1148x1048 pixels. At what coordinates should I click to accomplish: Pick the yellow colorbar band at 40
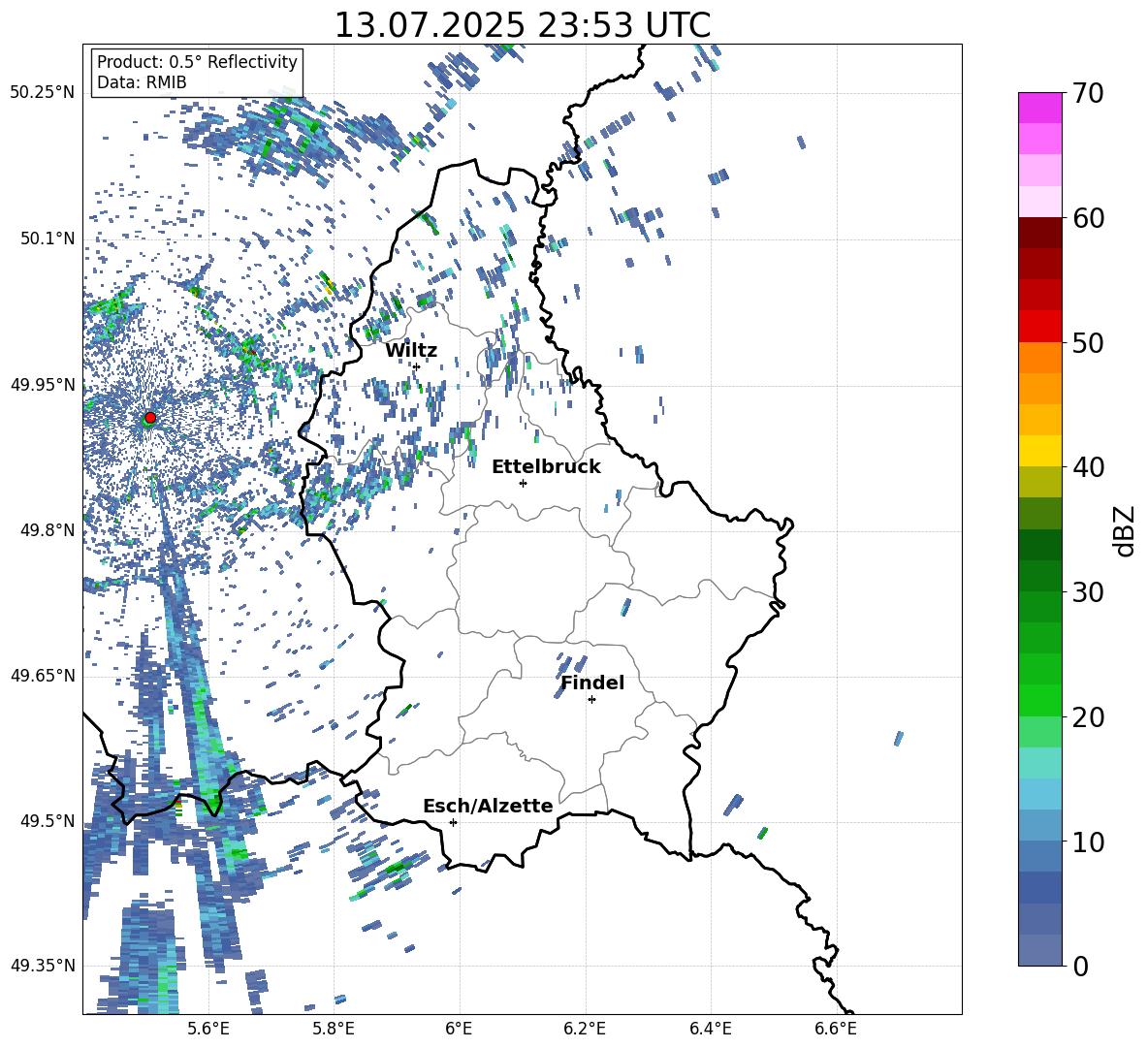1039,451
